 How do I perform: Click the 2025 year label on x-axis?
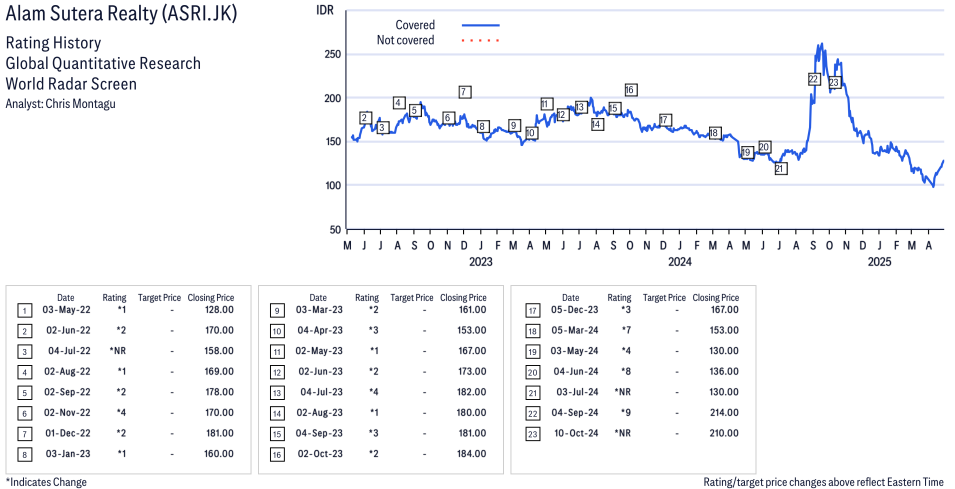[879, 262]
